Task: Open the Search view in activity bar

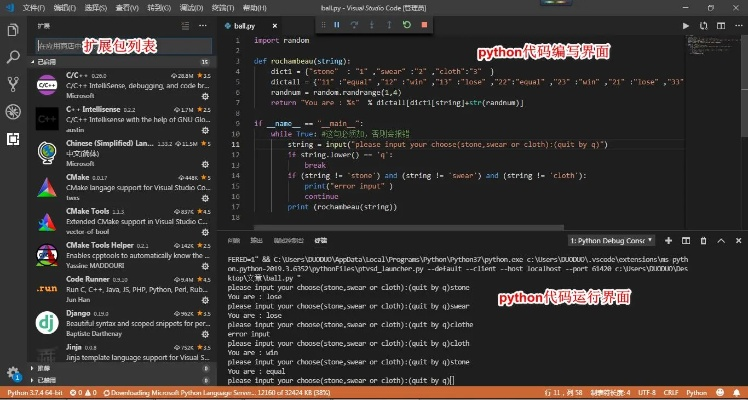Action: [x=13, y=57]
